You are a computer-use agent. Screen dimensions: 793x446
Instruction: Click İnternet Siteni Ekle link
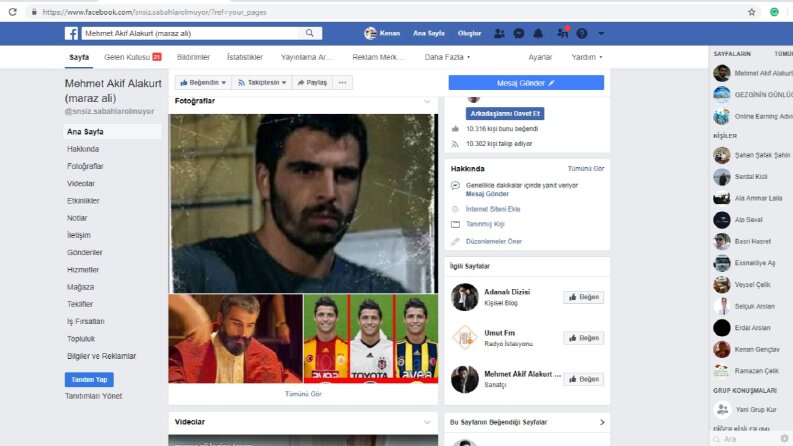click(493, 209)
